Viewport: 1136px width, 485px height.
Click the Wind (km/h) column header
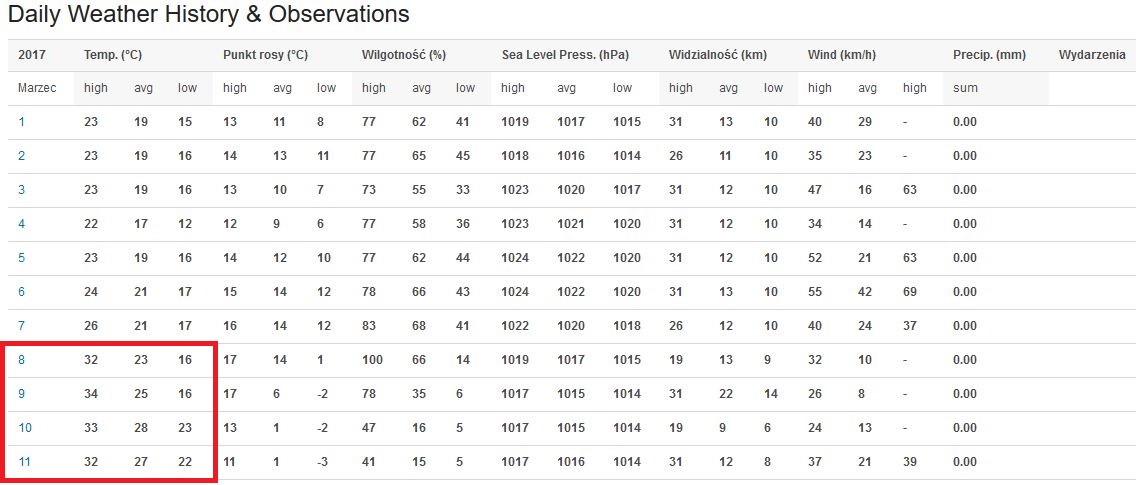coord(843,55)
